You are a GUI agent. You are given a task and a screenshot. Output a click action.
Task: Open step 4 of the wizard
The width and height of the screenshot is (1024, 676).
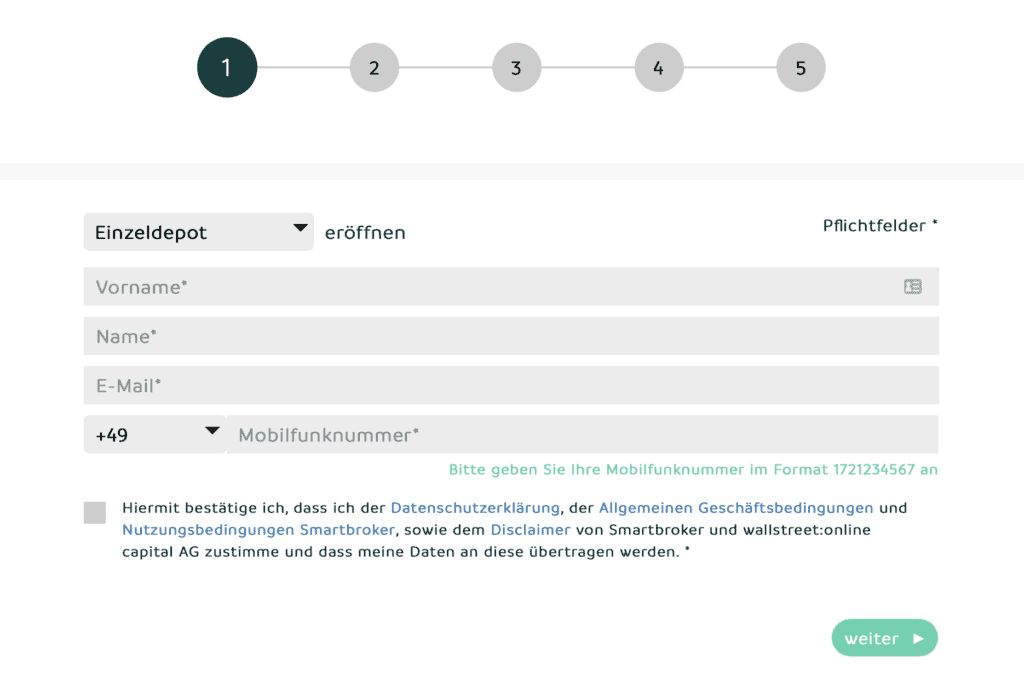(659, 67)
